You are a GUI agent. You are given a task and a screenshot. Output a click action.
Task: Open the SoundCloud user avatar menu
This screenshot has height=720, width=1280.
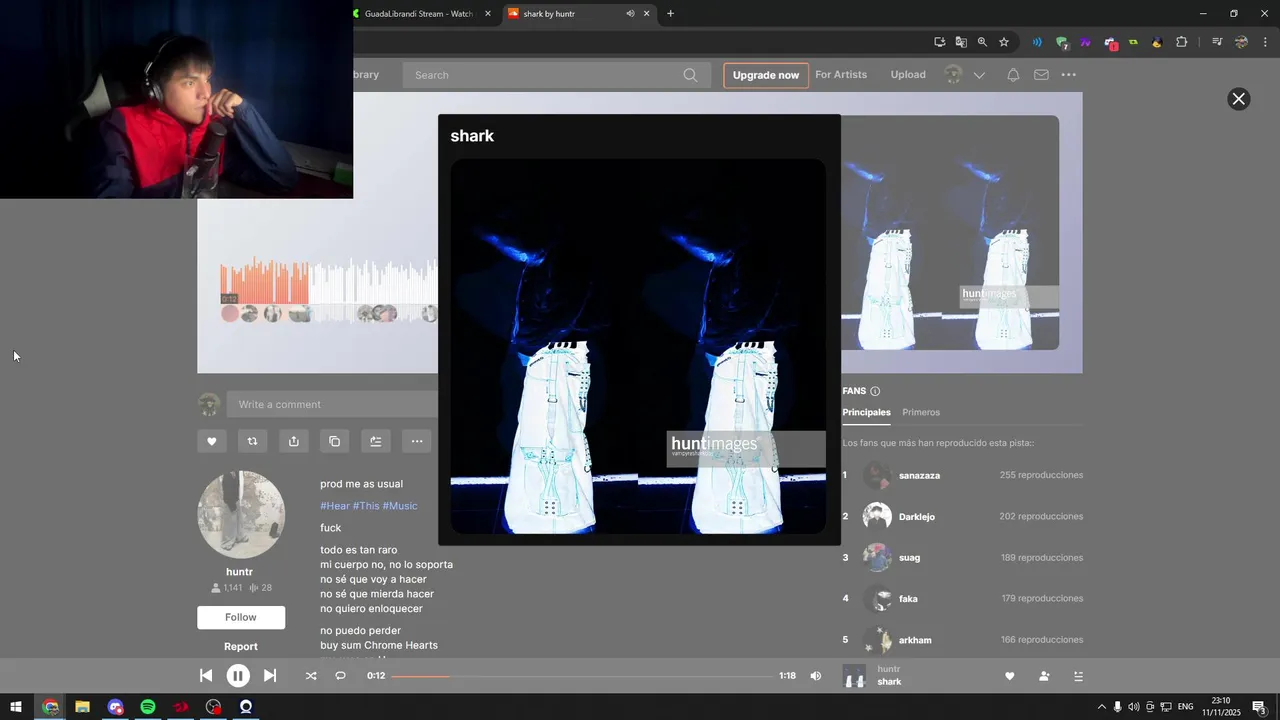[953, 75]
